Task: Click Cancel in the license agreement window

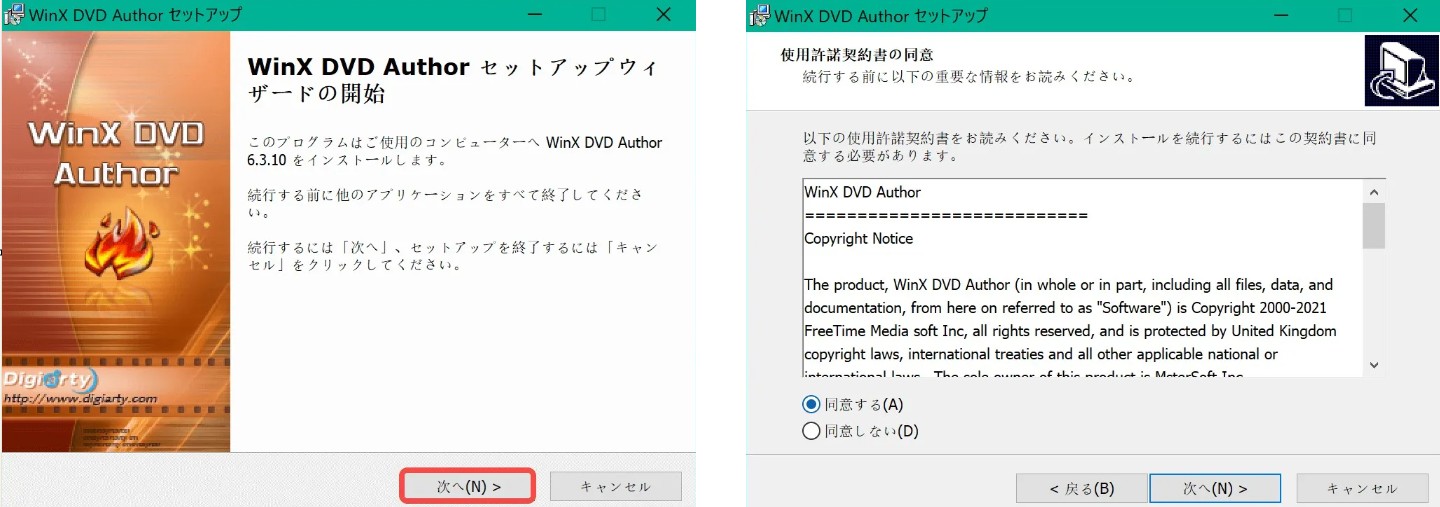Action: click(x=1362, y=488)
